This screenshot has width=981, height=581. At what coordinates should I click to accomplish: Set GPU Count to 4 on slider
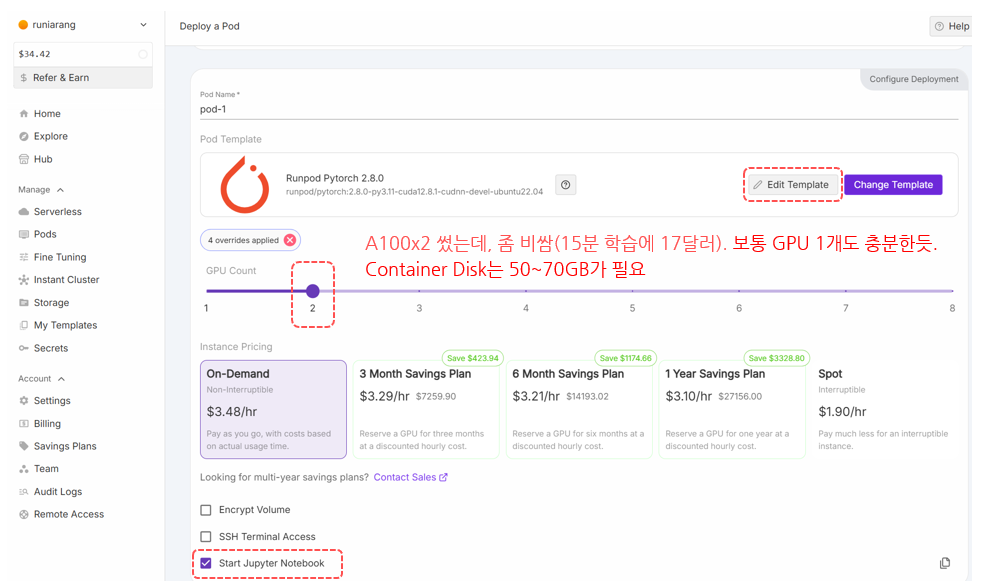pyautogui.click(x=526, y=291)
